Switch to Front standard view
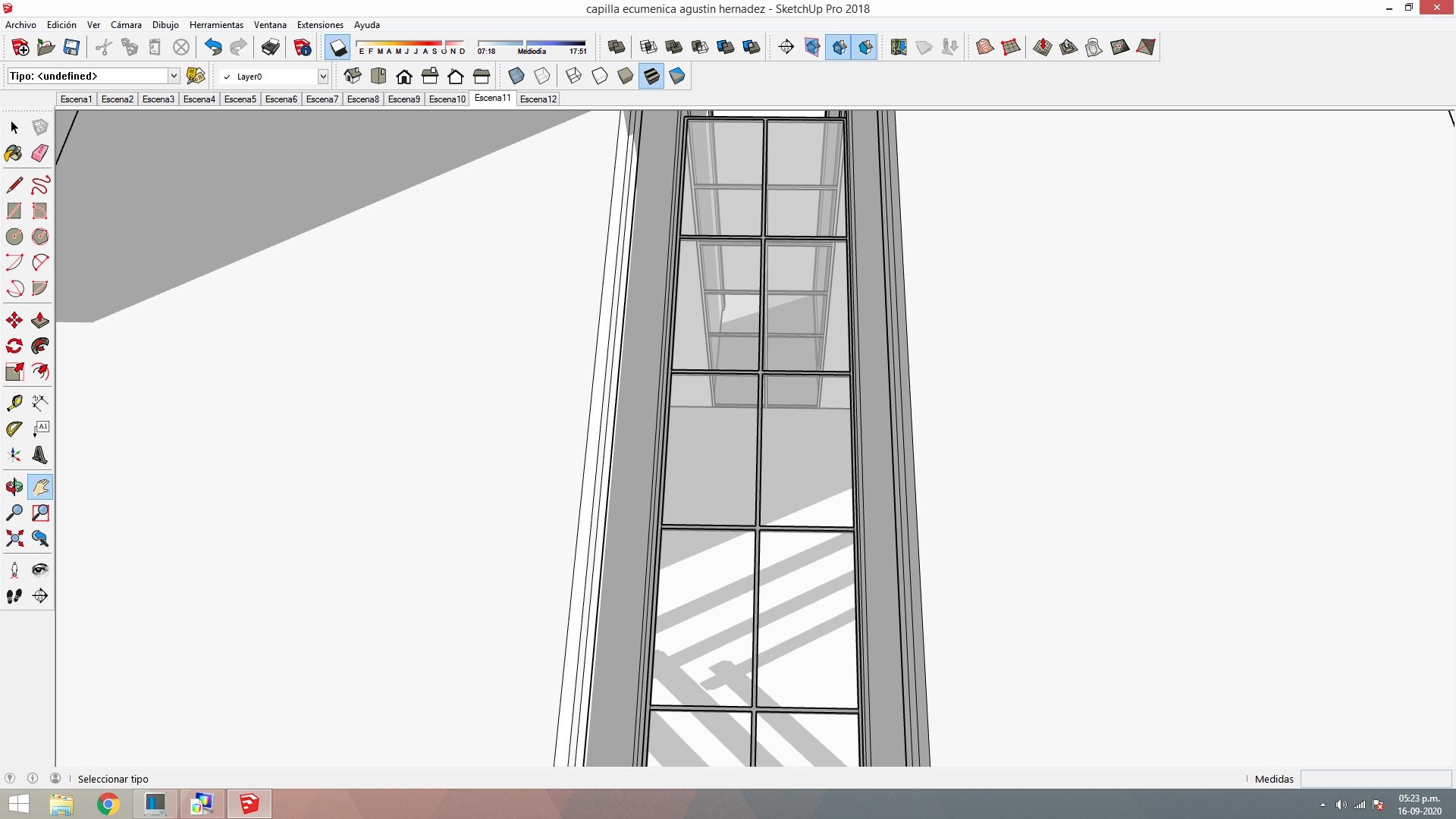This screenshot has height=819, width=1456. (x=404, y=76)
